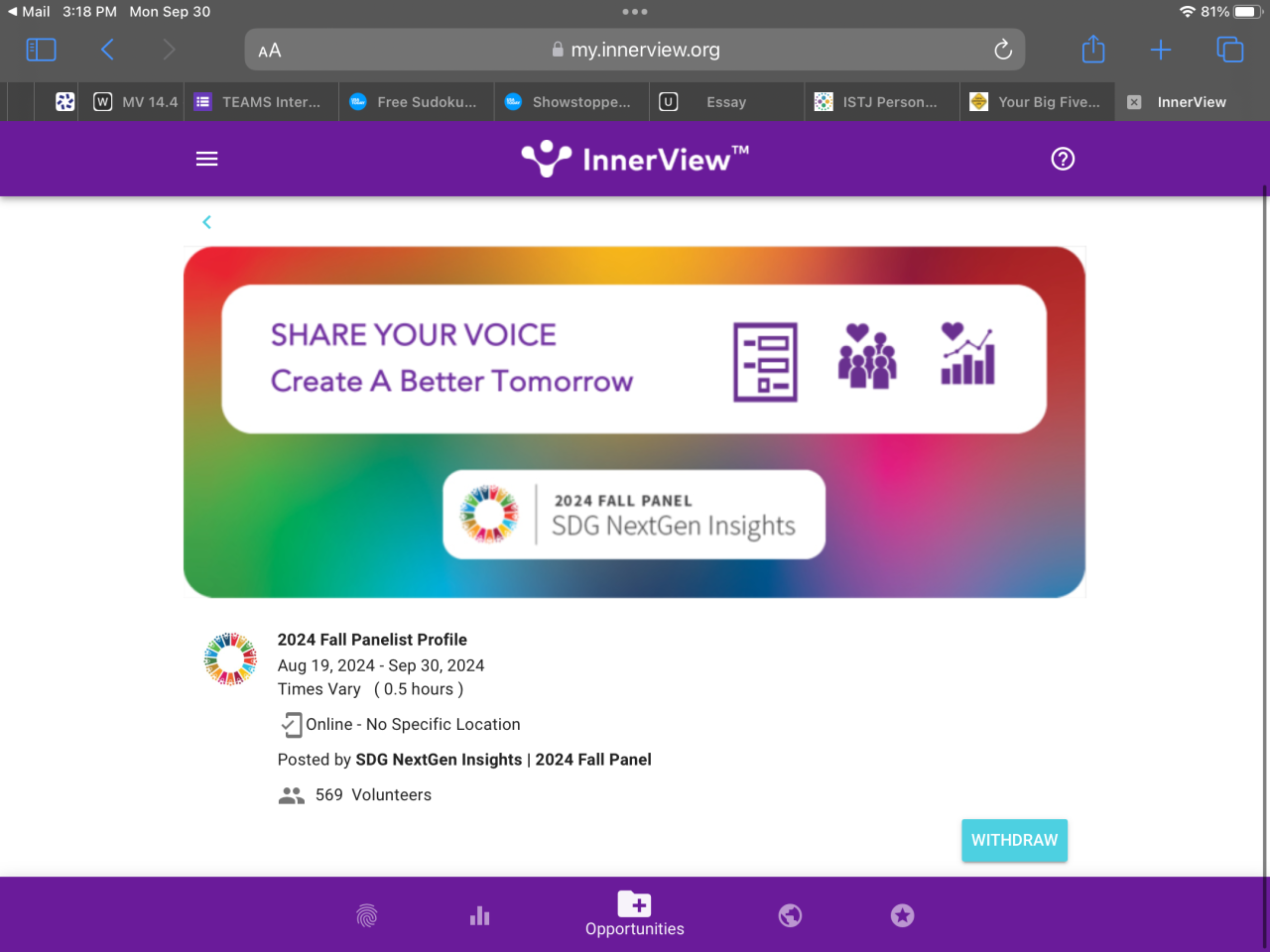Go forward with Safari's forward arrow

pos(169,50)
